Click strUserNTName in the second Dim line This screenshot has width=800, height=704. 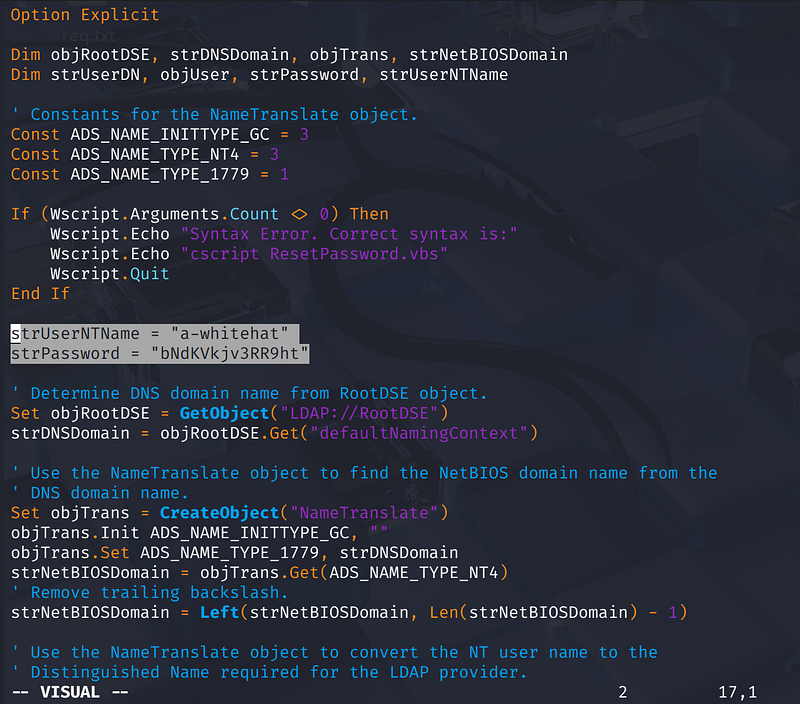pos(443,74)
